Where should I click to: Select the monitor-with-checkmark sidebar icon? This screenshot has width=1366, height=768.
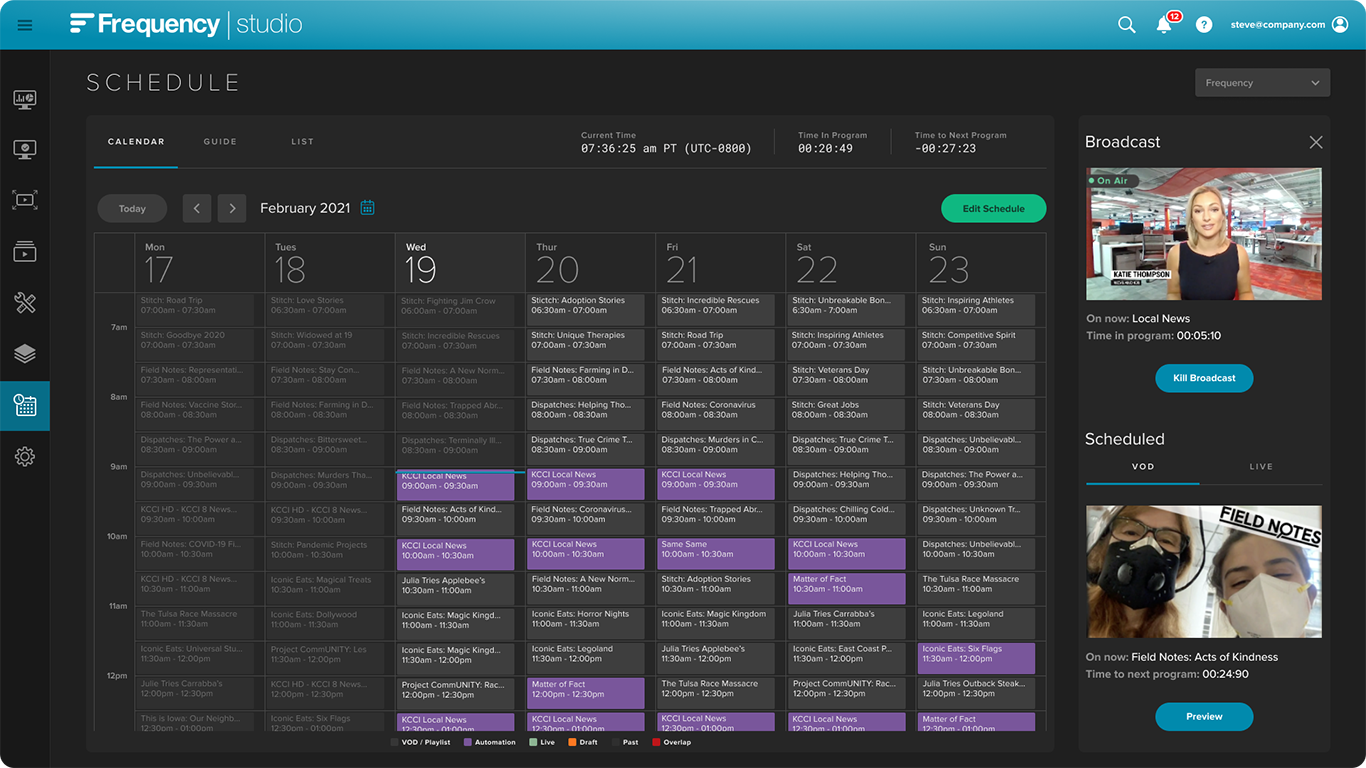pyautogui.click(x=25, y=149)
